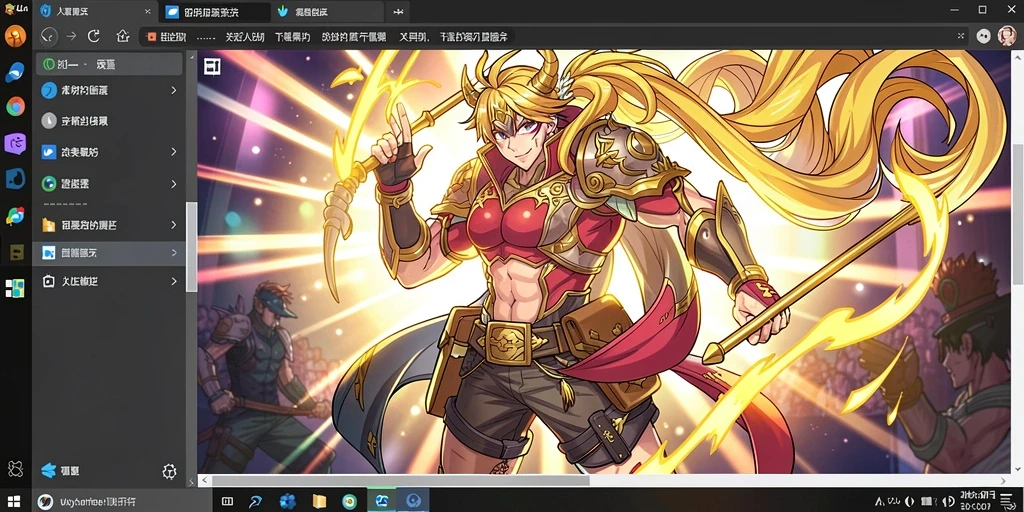1024x512 pixels.
Task: Expand the last sidebar item with camera icon
Action: click(x=174, y=281)
